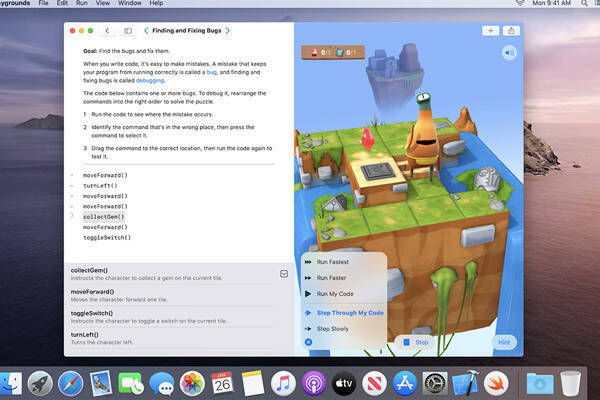Go back using the toolbar back arrow
The width and height of the screenshot is (600, 400).
click(x=107, y=31)
